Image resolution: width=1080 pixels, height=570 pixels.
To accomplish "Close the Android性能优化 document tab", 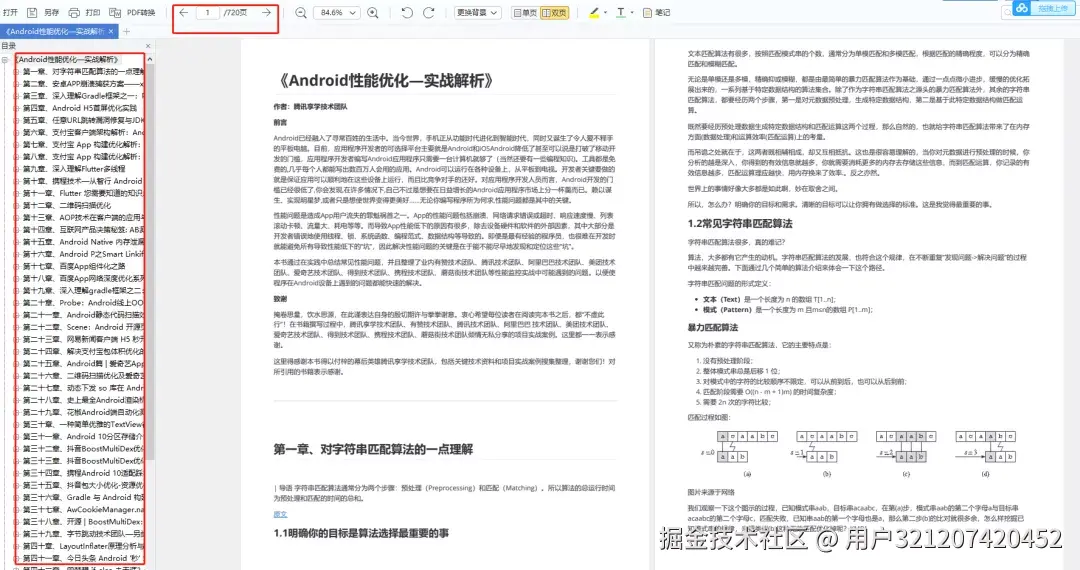I will 112,31.
